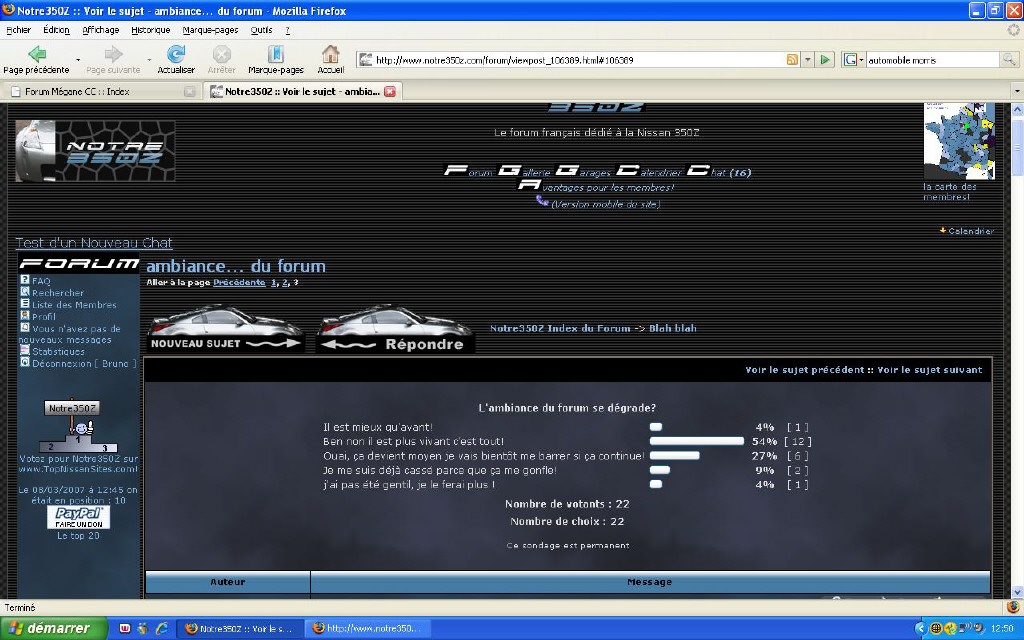Open Voir le sujet suivant link
1024x640 pixels.
pyautogui.click(x=929, y=370)
